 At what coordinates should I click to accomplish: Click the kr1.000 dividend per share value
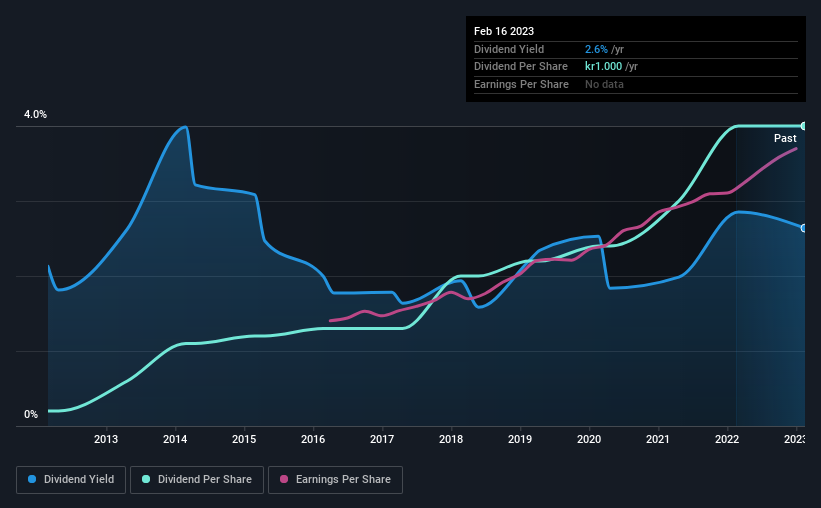pos(604,67)
